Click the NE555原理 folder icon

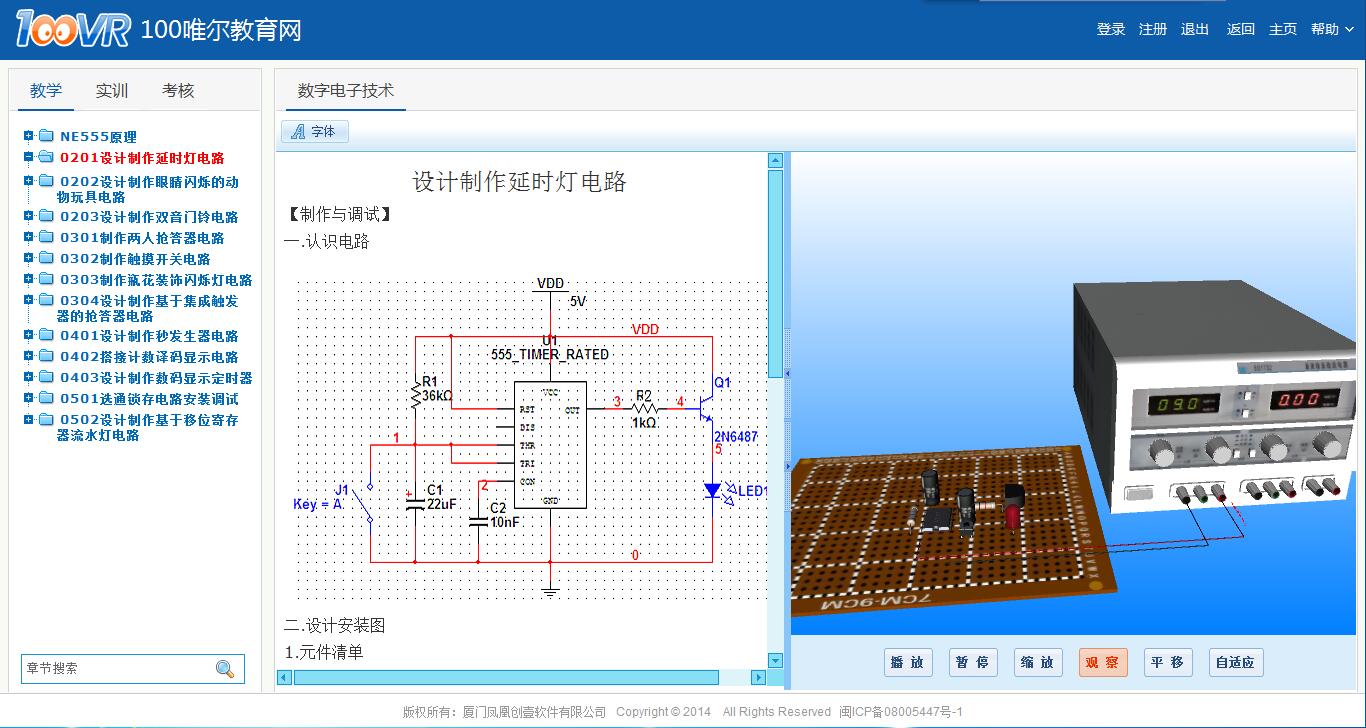point(46,136)
